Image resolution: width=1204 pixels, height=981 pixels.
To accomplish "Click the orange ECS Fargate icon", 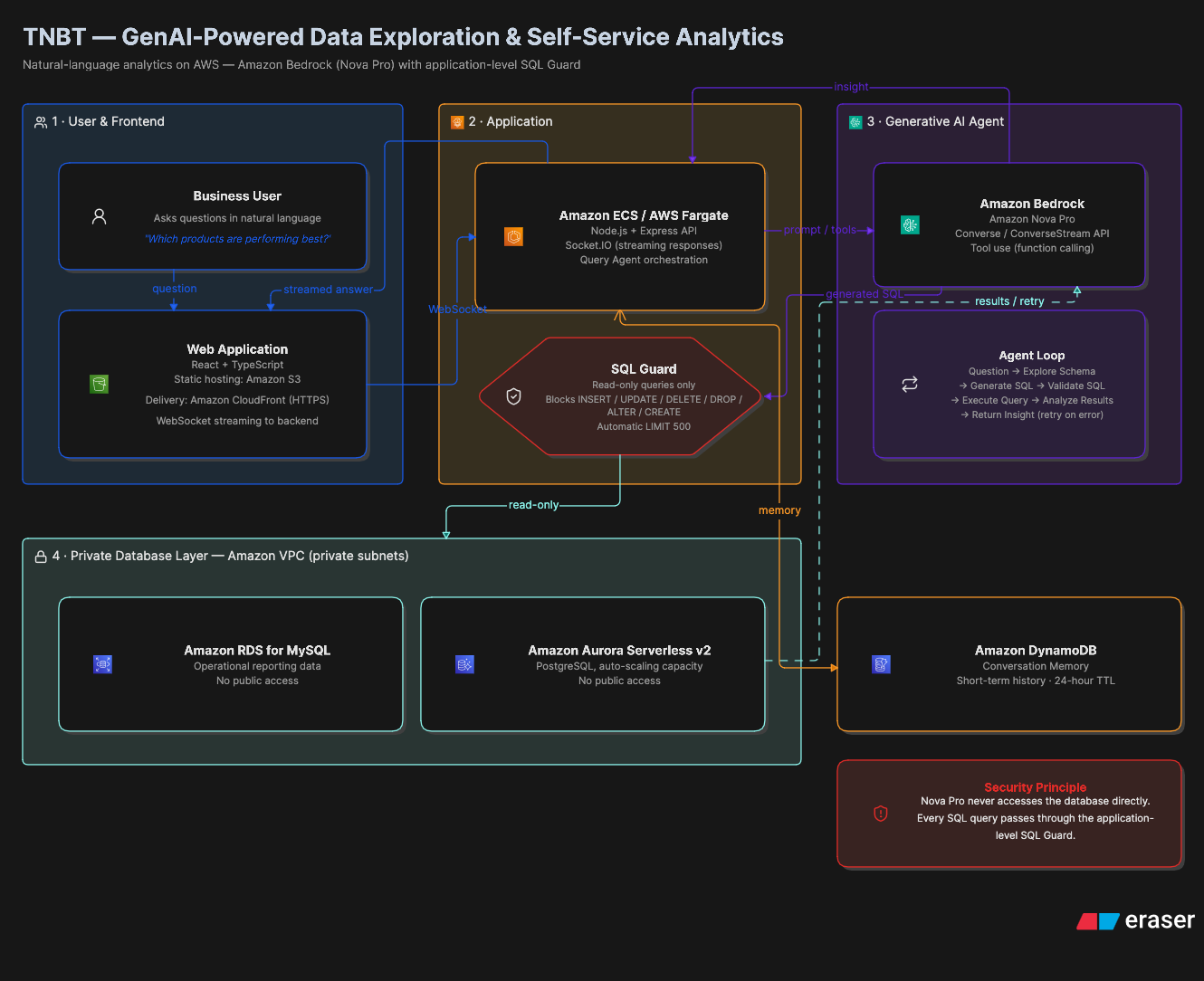I will click(513, 237).
